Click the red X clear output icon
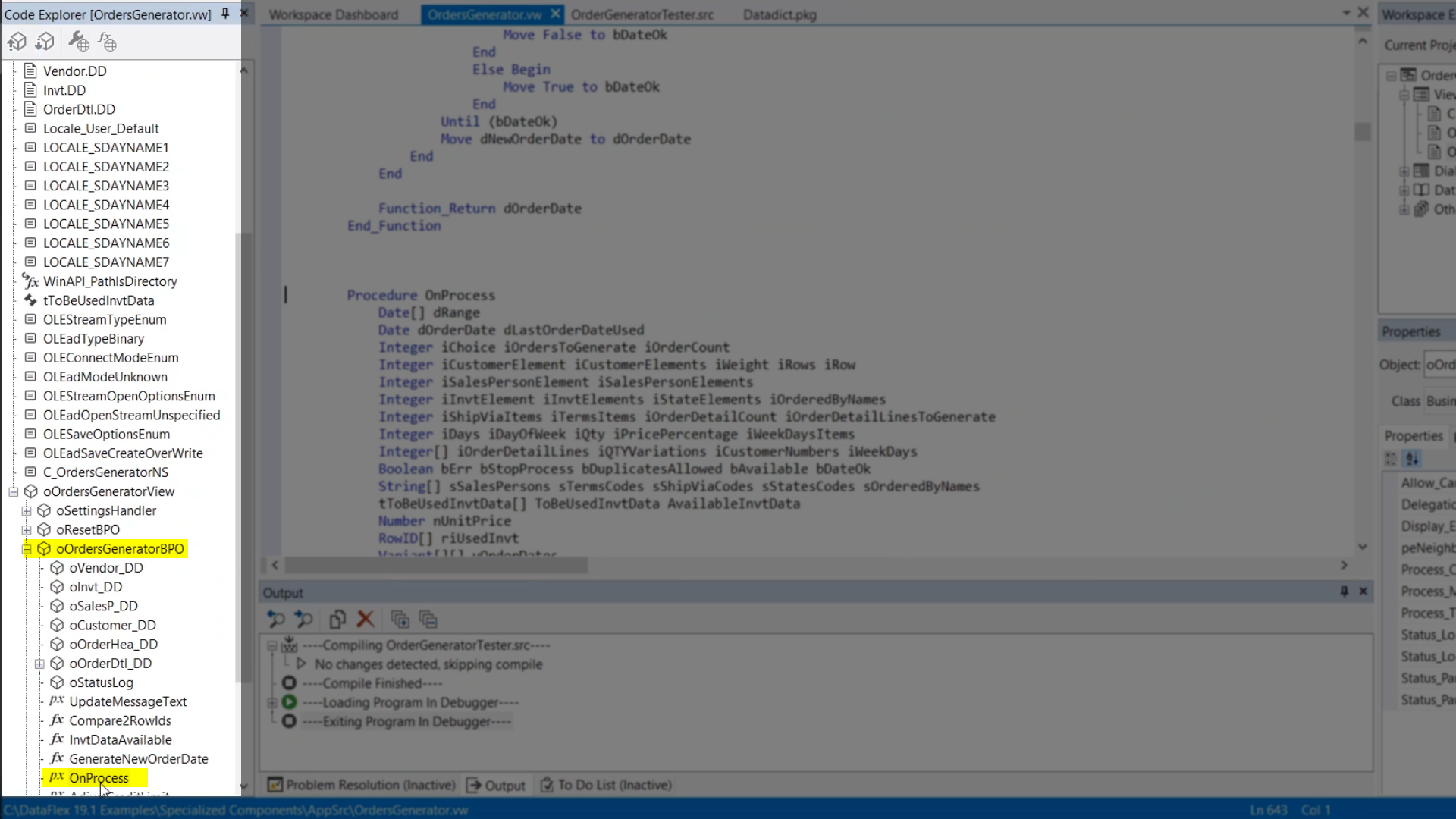1456x819 pixels. point(366,620)
